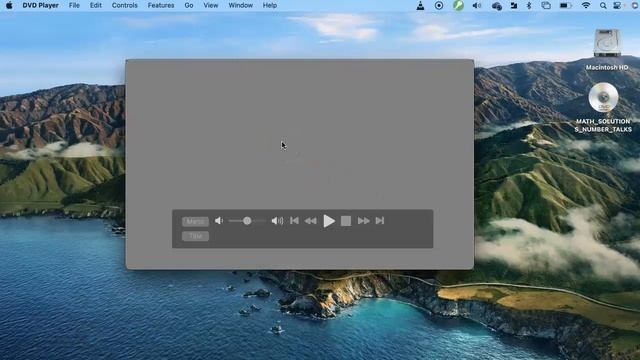
Task: Click the Macintosh HD label text
Action: coord(607,67)
